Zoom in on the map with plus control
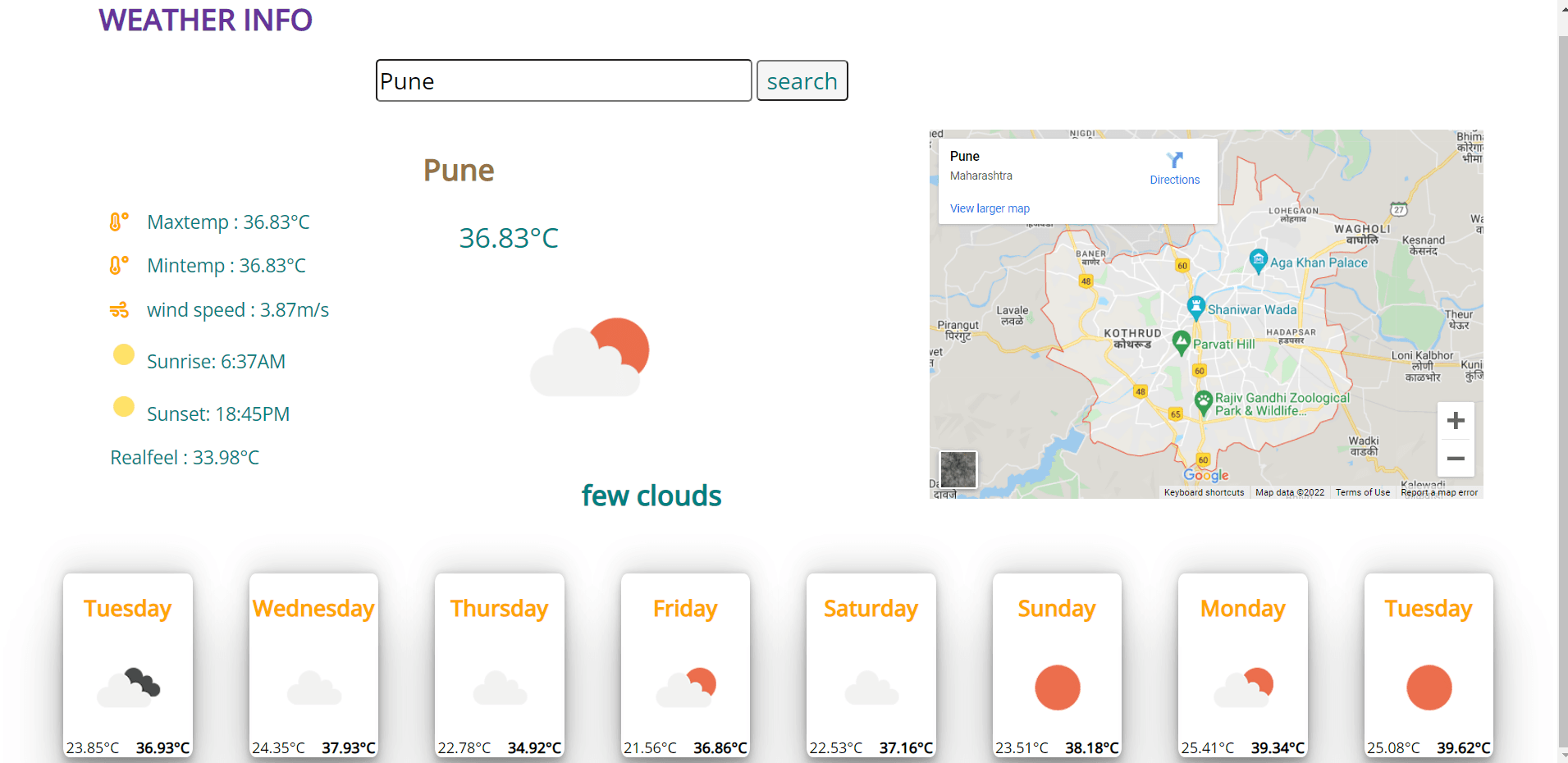Screen dimensions: 1568x763 1456,420
